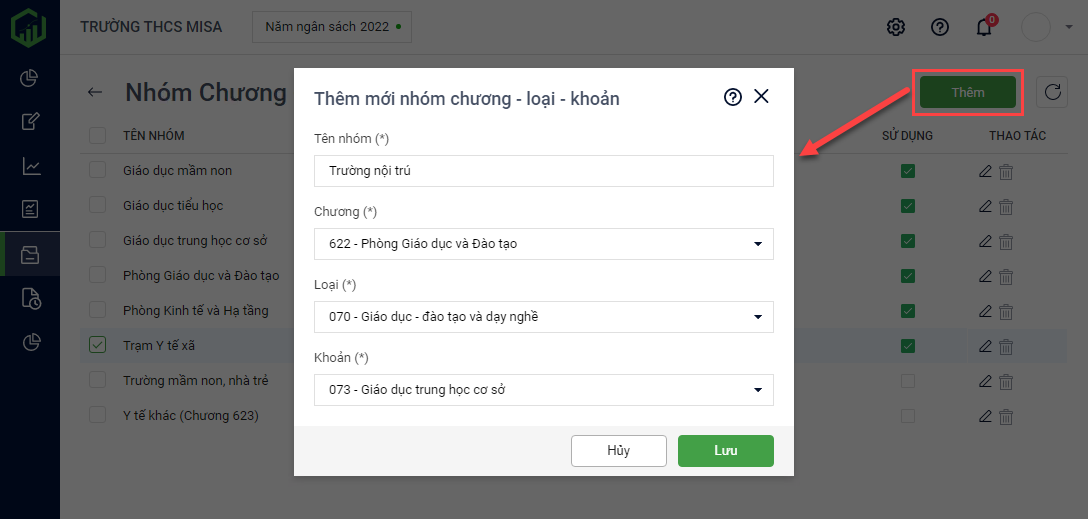
Task: Open the notifications bell icon
Action: pyautogui.click(x=984, y=27)
